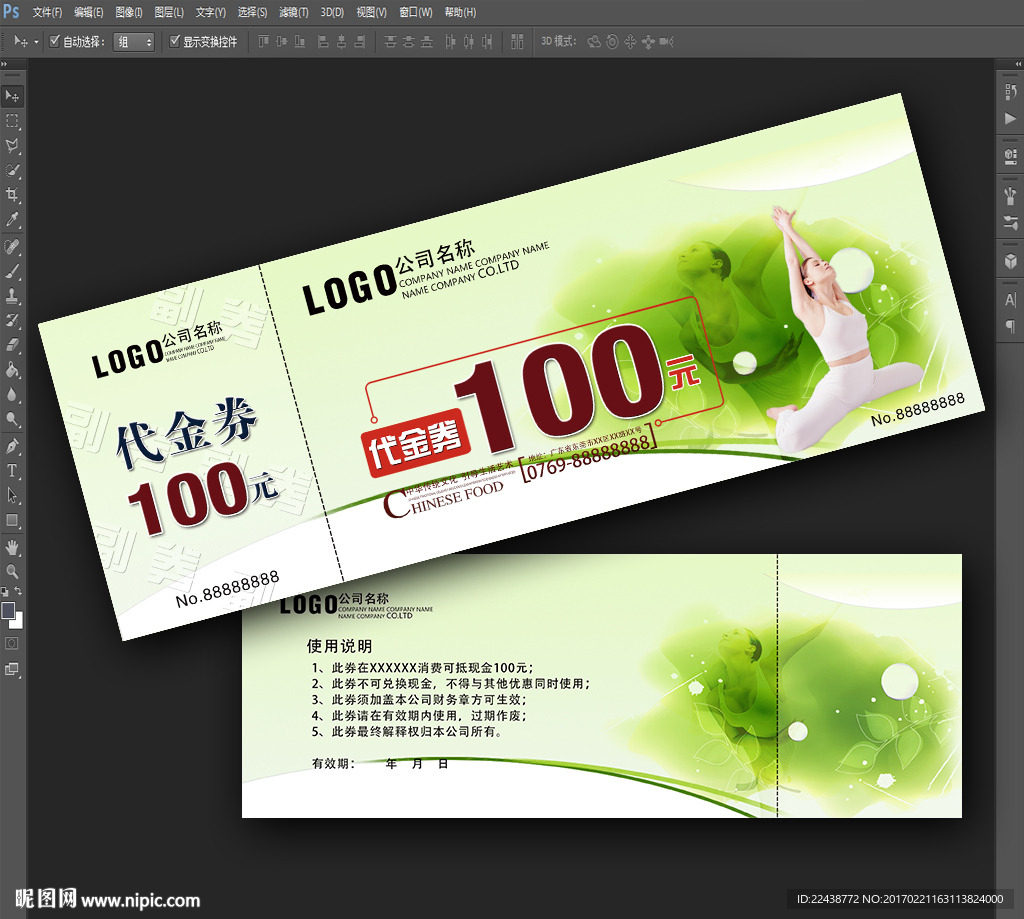Screen dimensions: 1024x919
Task: Toggle Quick Mask mode button
Action: point(12,642)
